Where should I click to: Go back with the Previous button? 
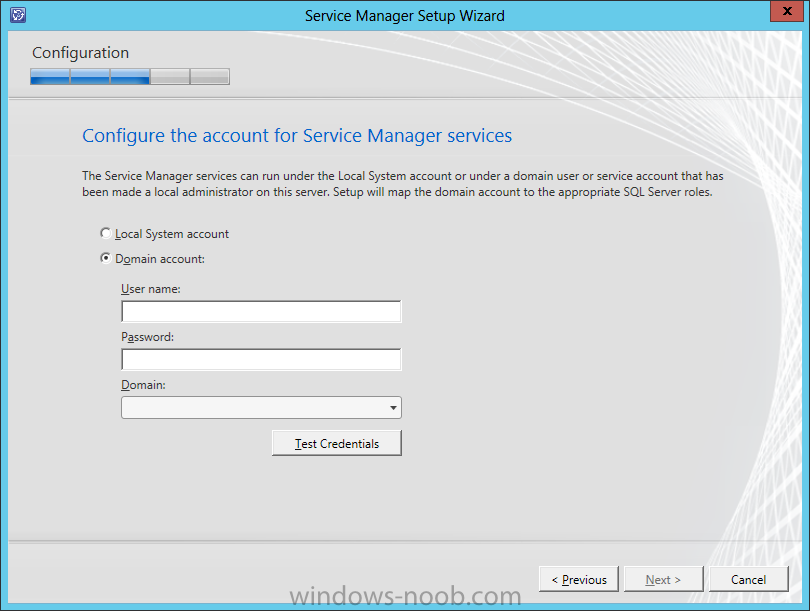point(579,579)
